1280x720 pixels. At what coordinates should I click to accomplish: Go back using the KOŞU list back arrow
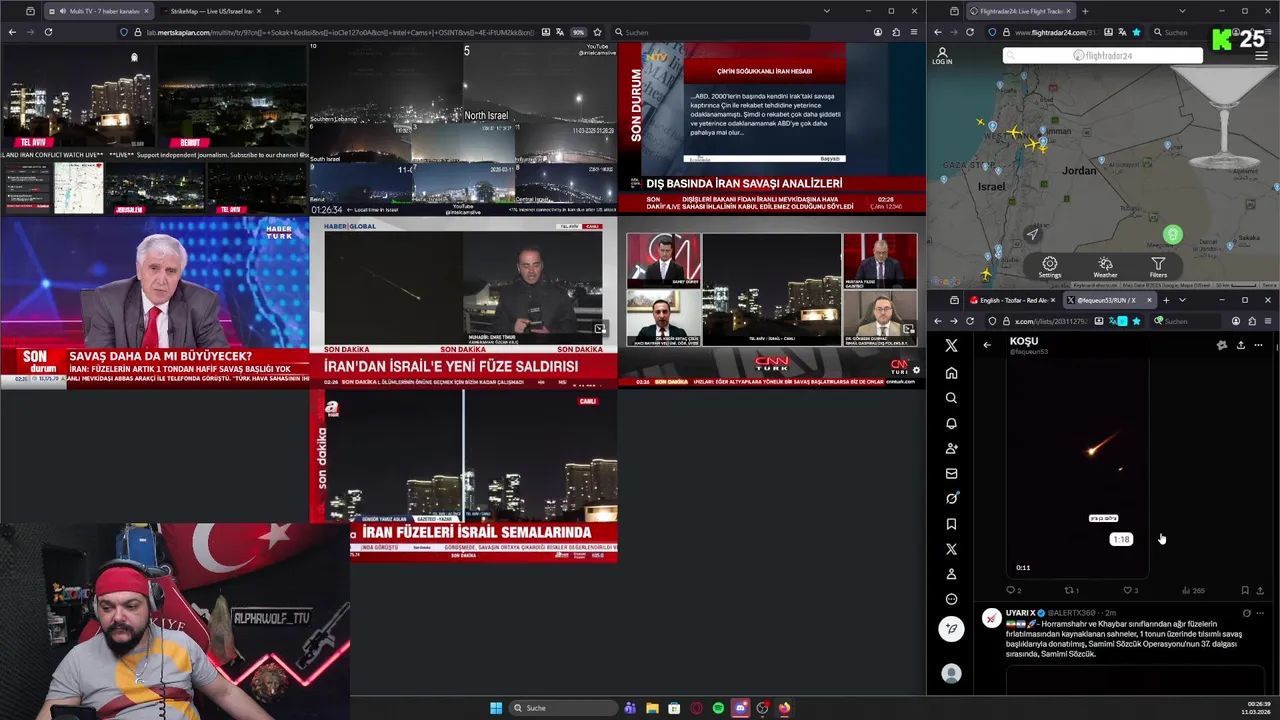tap(987, 345)
